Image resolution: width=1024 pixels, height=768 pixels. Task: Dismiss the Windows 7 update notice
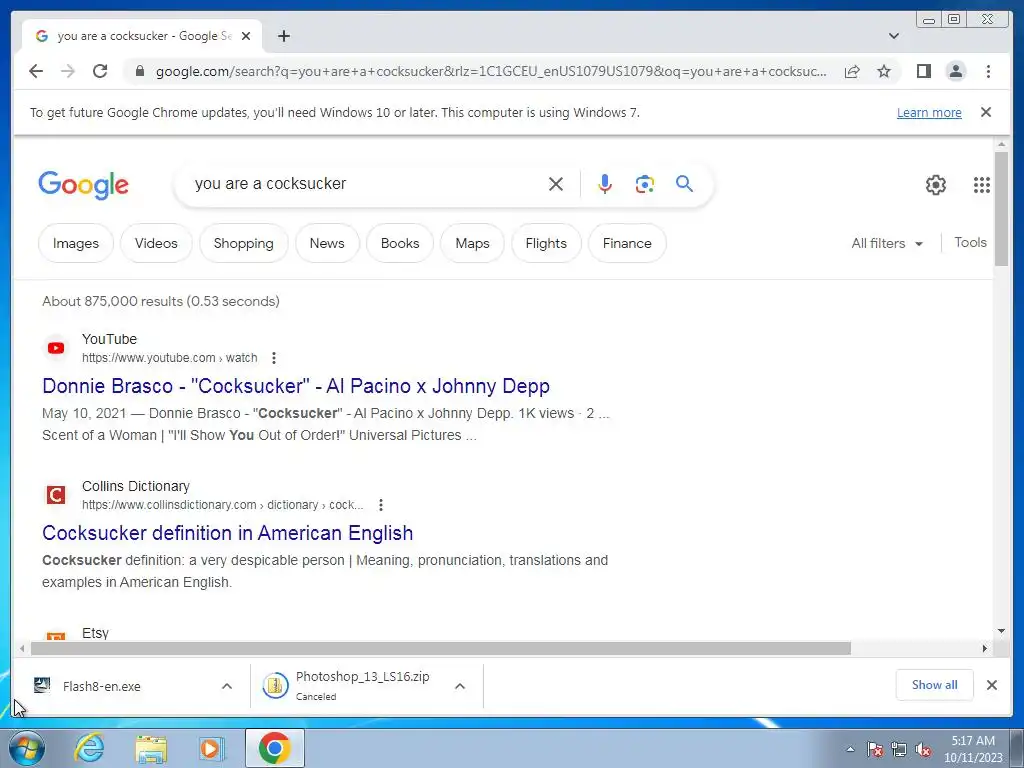tap(986, 112)
